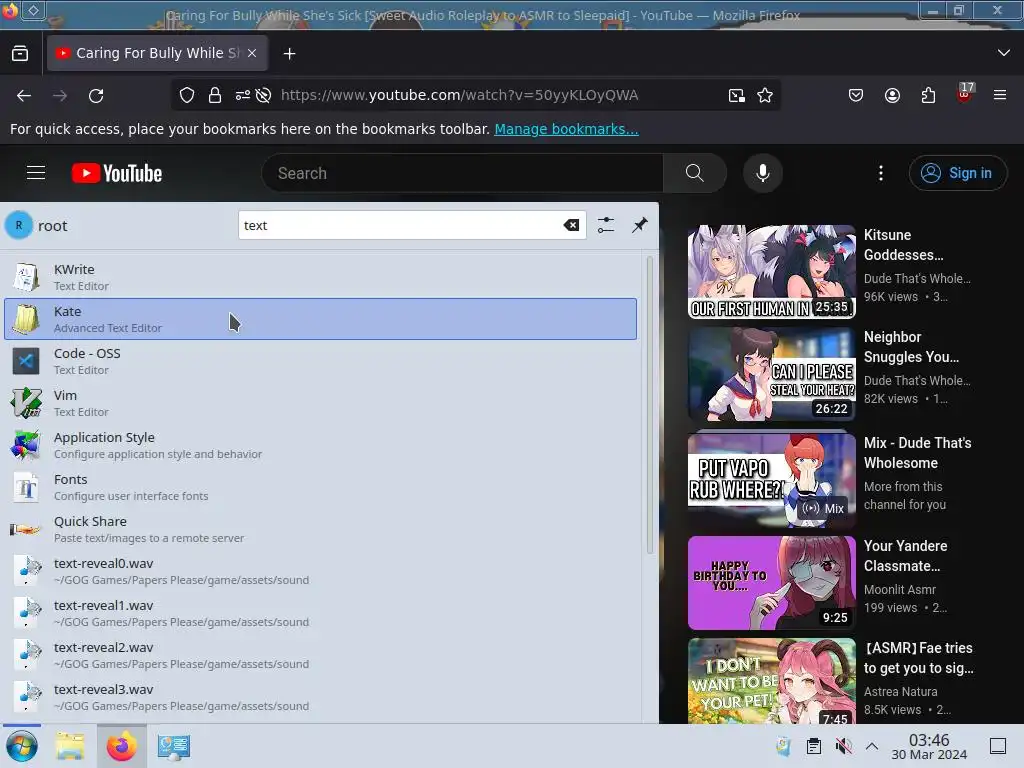Viewport: 1024px width, 768px height.
Task: Open YouTube guide hamburger menu
Action: pyautogui.click(x=36, y=173)
